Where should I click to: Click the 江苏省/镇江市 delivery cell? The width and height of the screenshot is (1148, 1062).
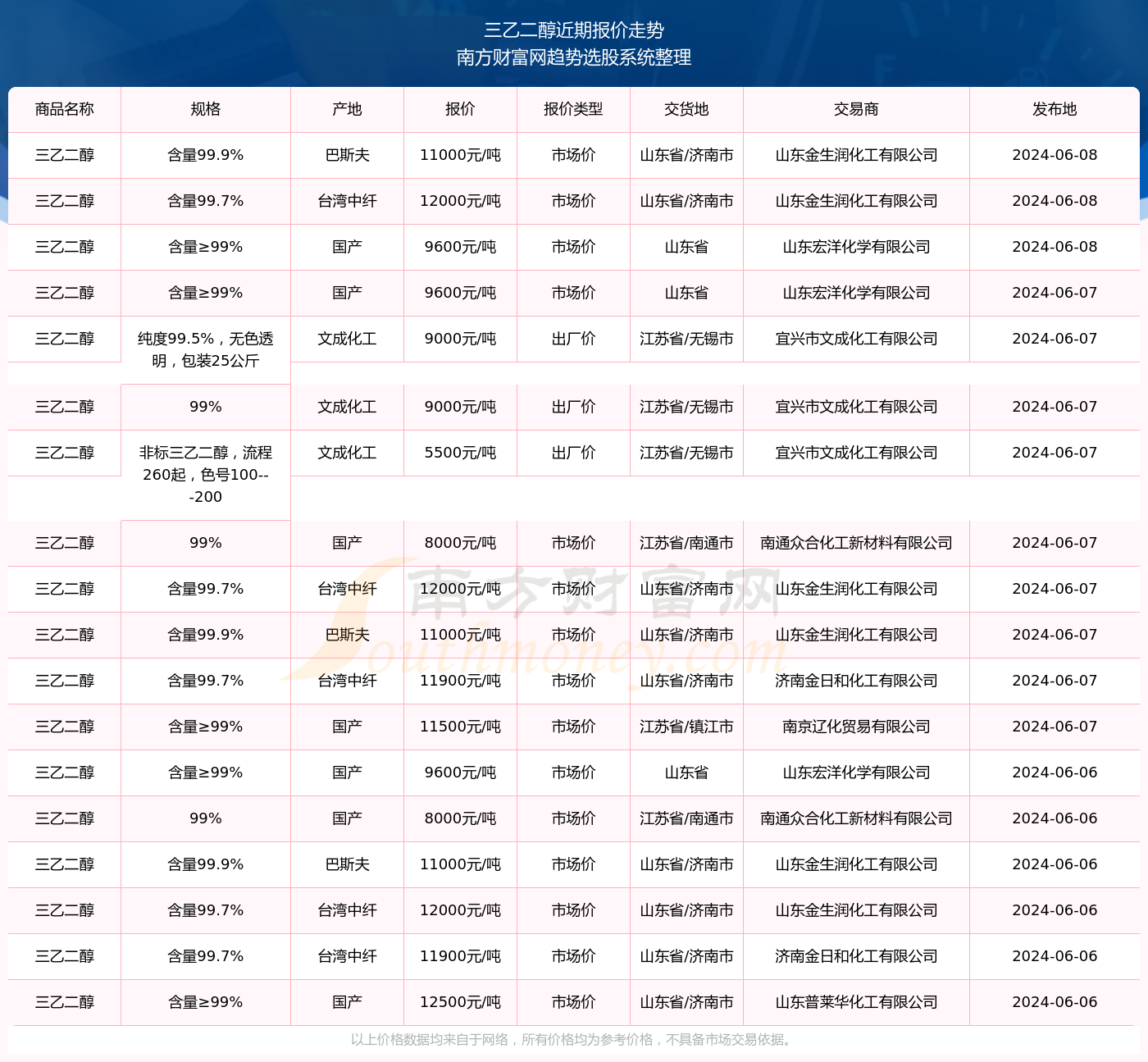[x=687, y=727]
